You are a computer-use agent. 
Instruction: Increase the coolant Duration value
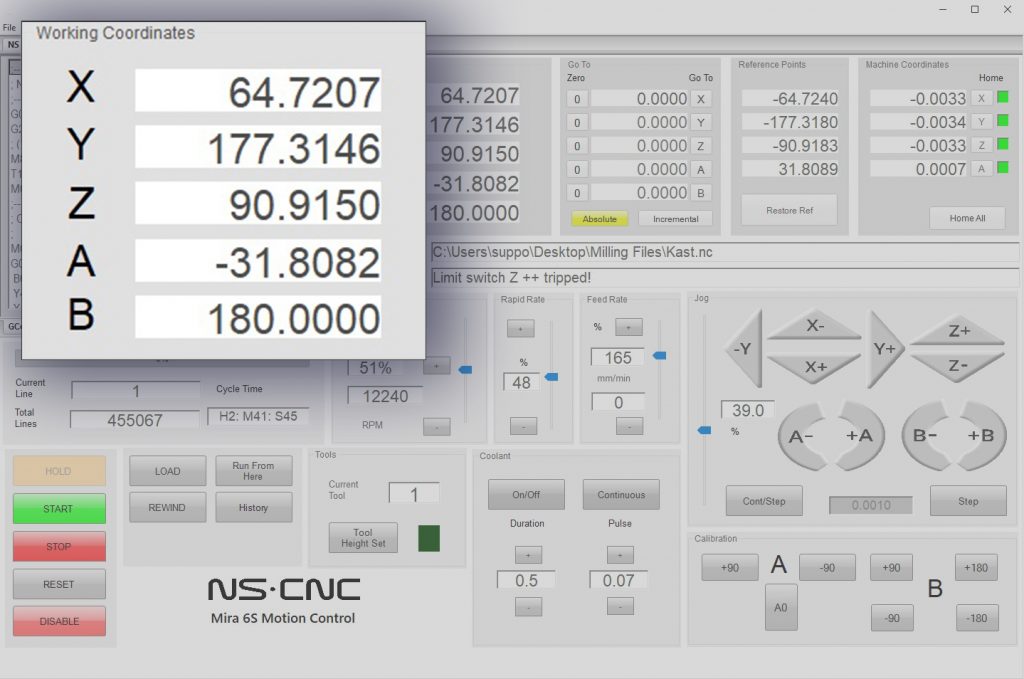(527, 555)
